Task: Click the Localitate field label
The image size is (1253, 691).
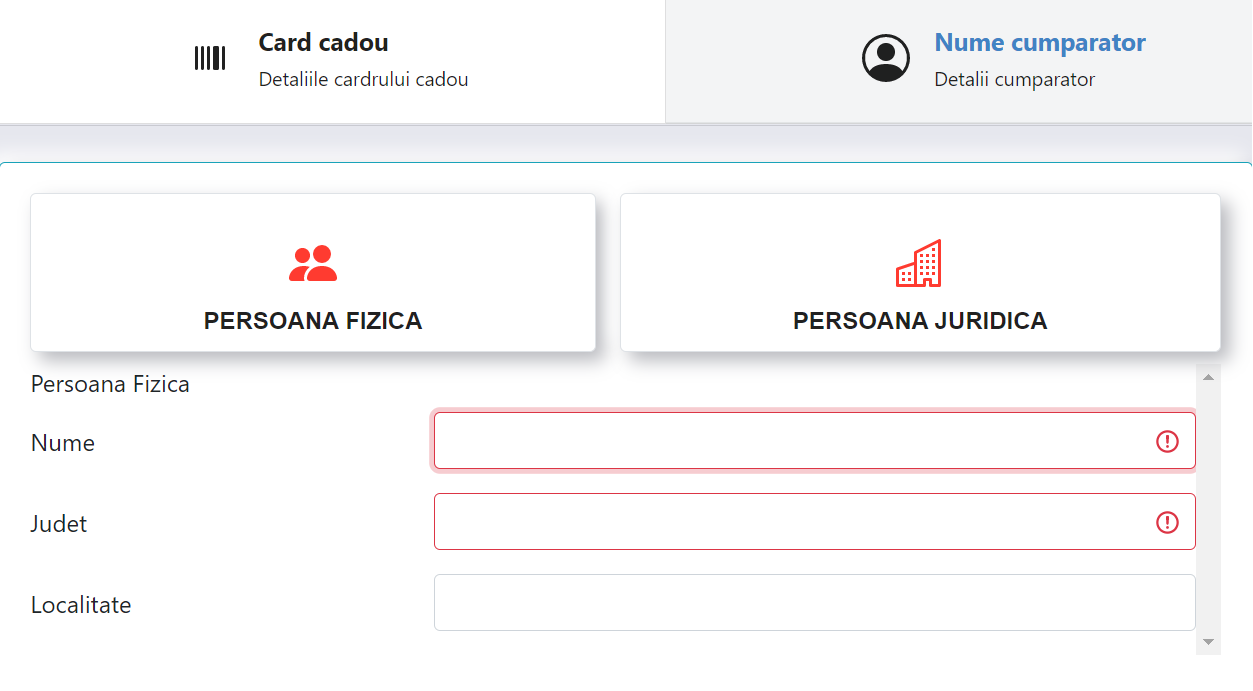Action: (x=81, y=605)
